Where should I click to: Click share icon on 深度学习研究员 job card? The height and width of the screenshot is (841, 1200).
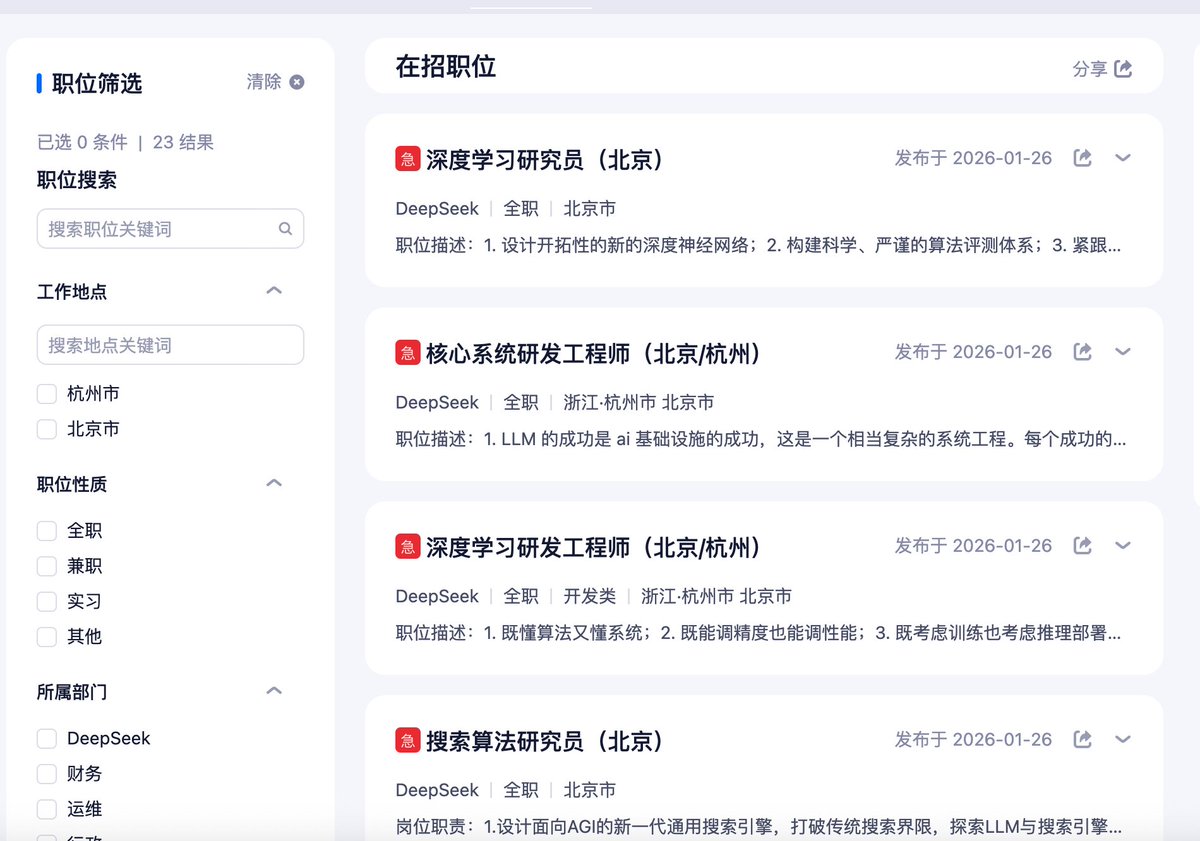[1082, 158]
